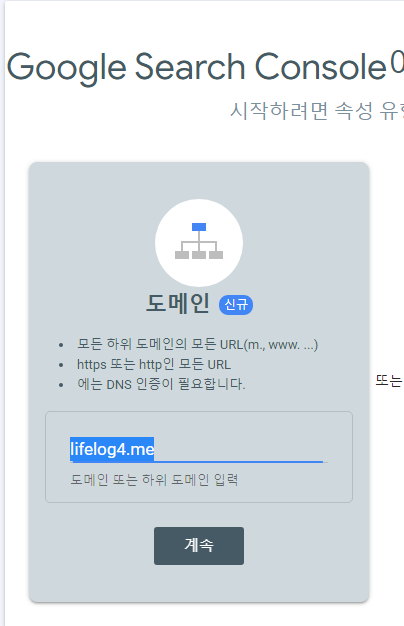Click the text '모든 하위 도메인의 모든 URL(m., www. ...)'

pos(198,344)
